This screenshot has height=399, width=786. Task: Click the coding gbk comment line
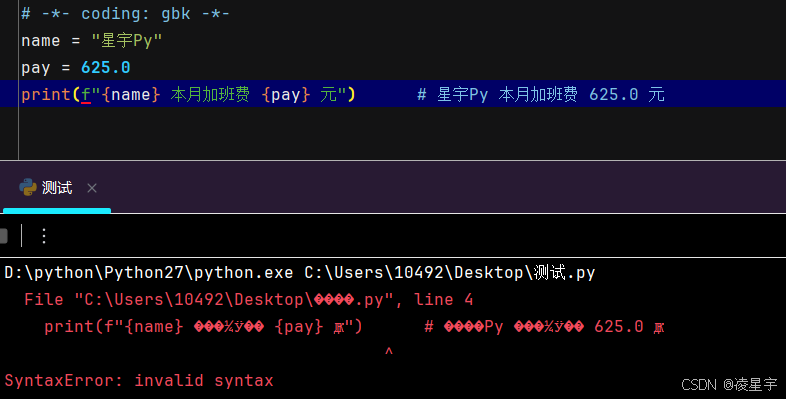(125, 14)
